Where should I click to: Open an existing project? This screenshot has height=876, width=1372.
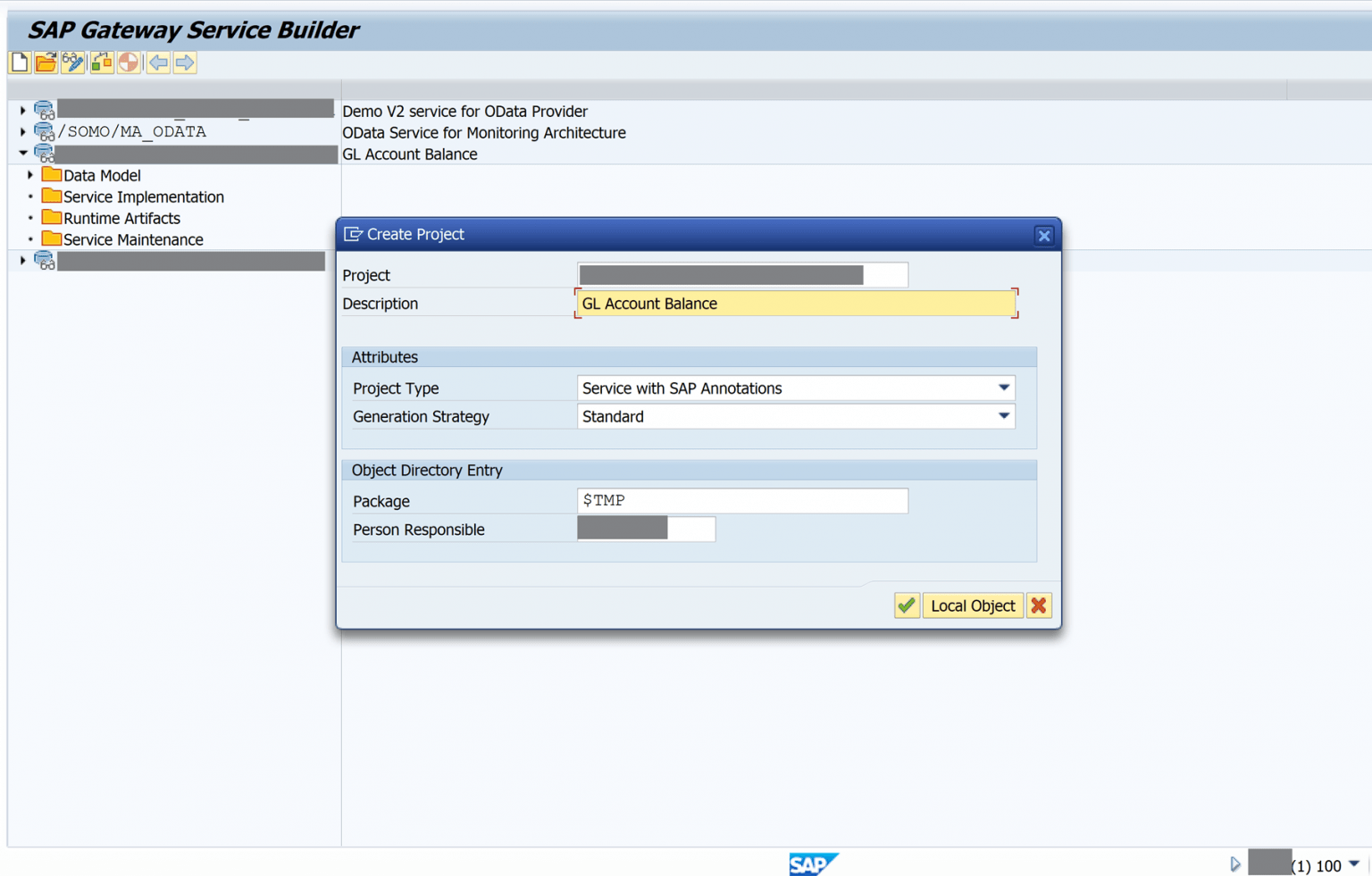[x=46, y=63]
